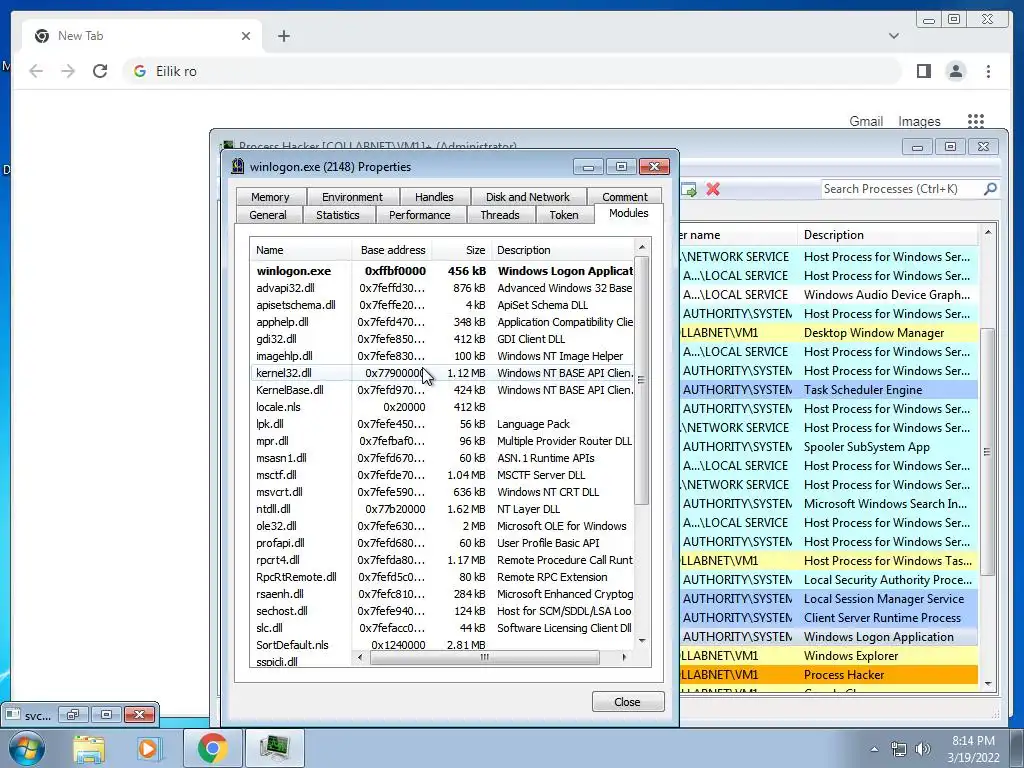Open the Gmail link
This screenshot has width=1024, height=768.
866,121
